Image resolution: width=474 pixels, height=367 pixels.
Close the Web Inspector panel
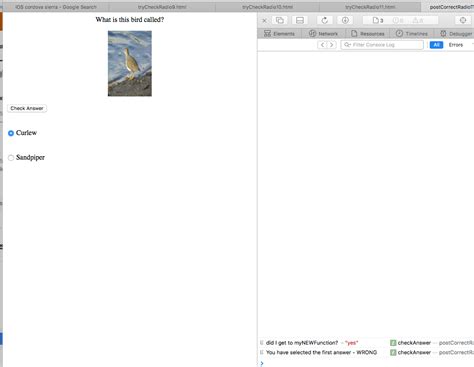tap(264, 21)
